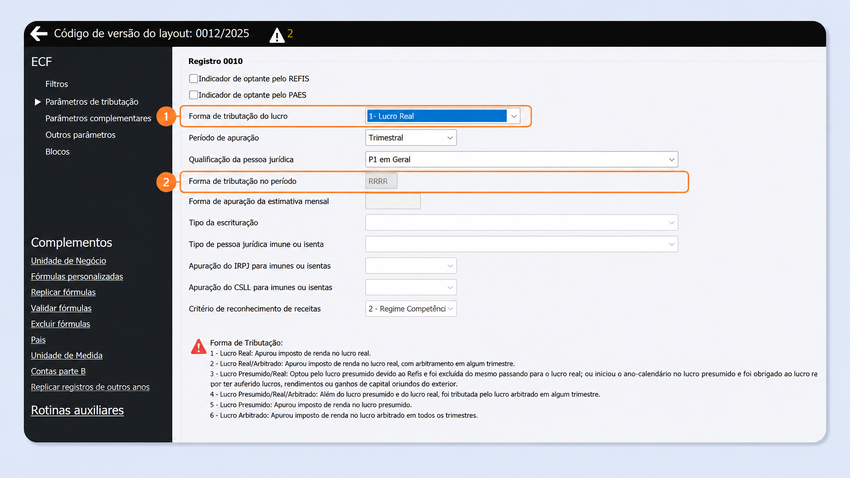850x478 pixels.
Task: Open Qualificação da pessoa jurídica dropdown
Action: (x=521, y=159)
